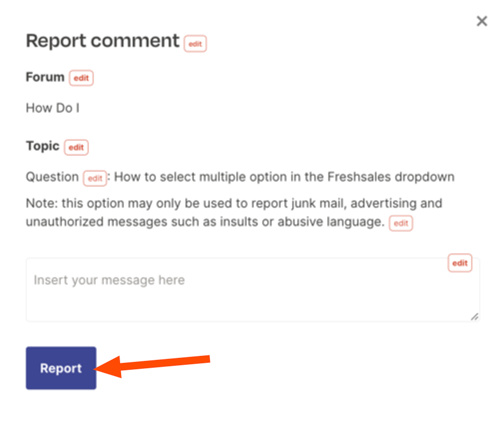Click the Note about junk mail text
This screenshot has height=423, width=504.
click(x=234, y=212)
